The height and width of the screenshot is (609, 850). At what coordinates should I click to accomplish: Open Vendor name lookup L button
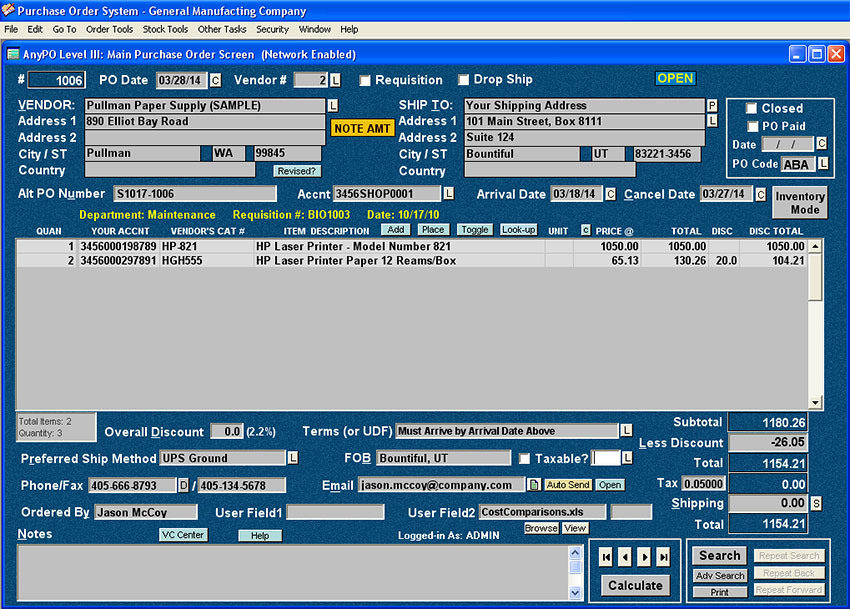coord(332,106)
